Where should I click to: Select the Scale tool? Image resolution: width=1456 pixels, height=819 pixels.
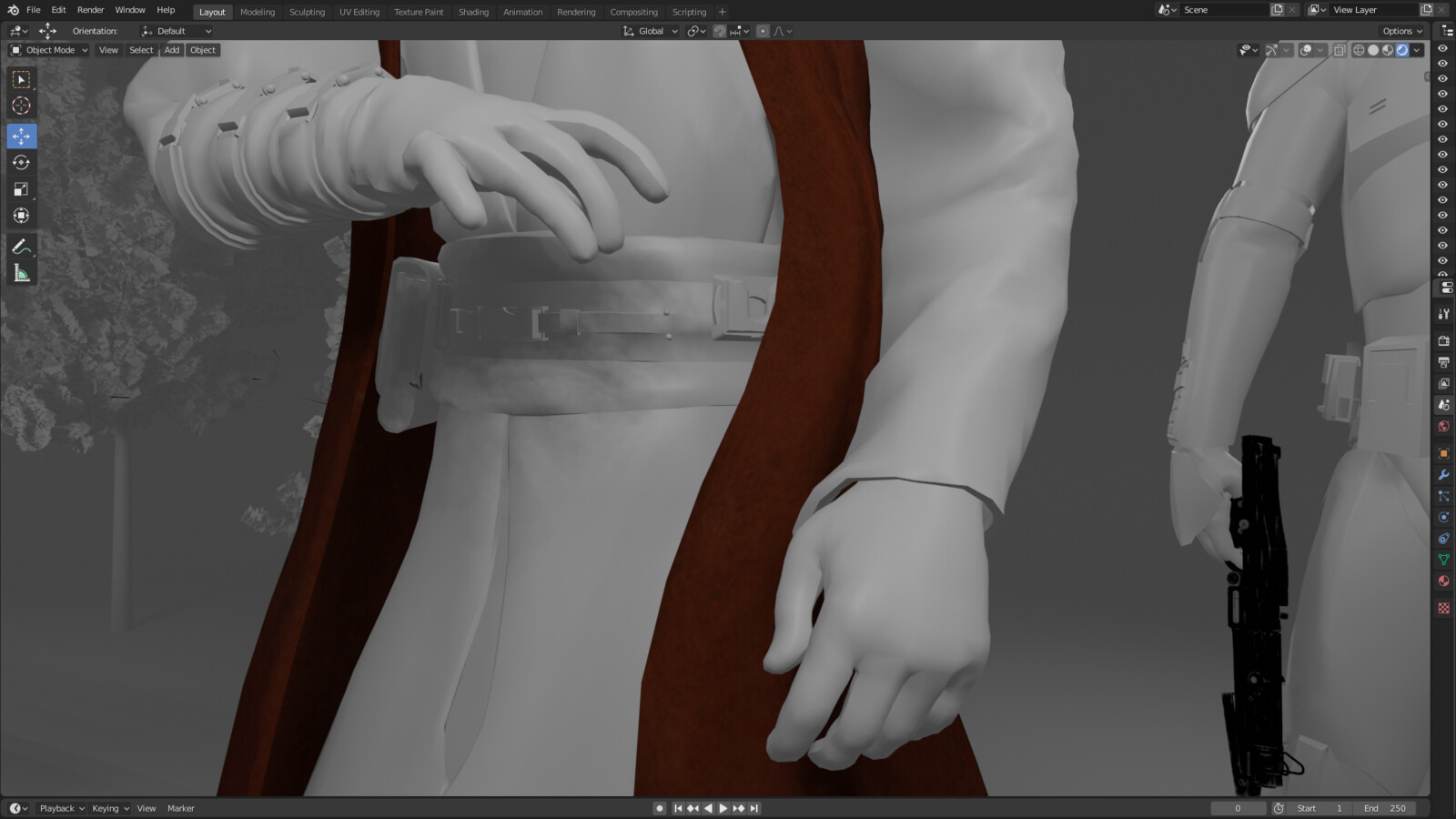[21, 189]
